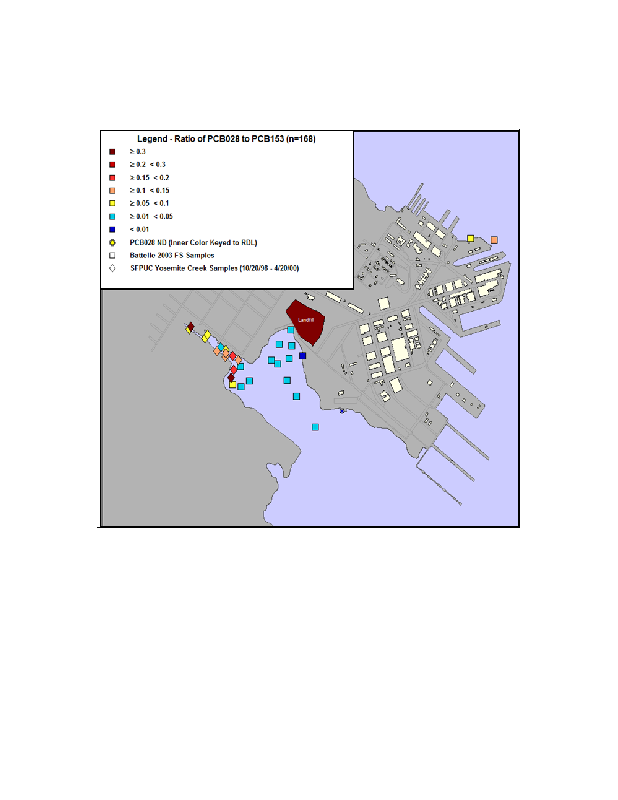Select the SFPUC Yosemite Creek diamond legend symbol
Viewport: 618px width, 800px height.
point(112,268)
